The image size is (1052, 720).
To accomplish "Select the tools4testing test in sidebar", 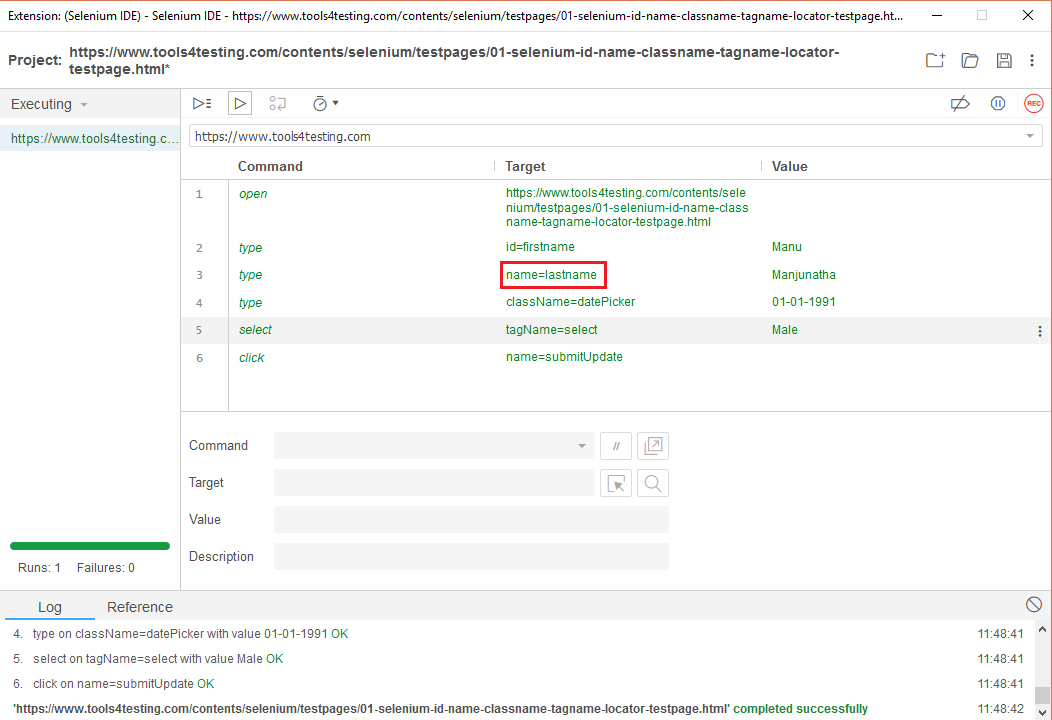I will pyautogui.click(x=90, y=138).
